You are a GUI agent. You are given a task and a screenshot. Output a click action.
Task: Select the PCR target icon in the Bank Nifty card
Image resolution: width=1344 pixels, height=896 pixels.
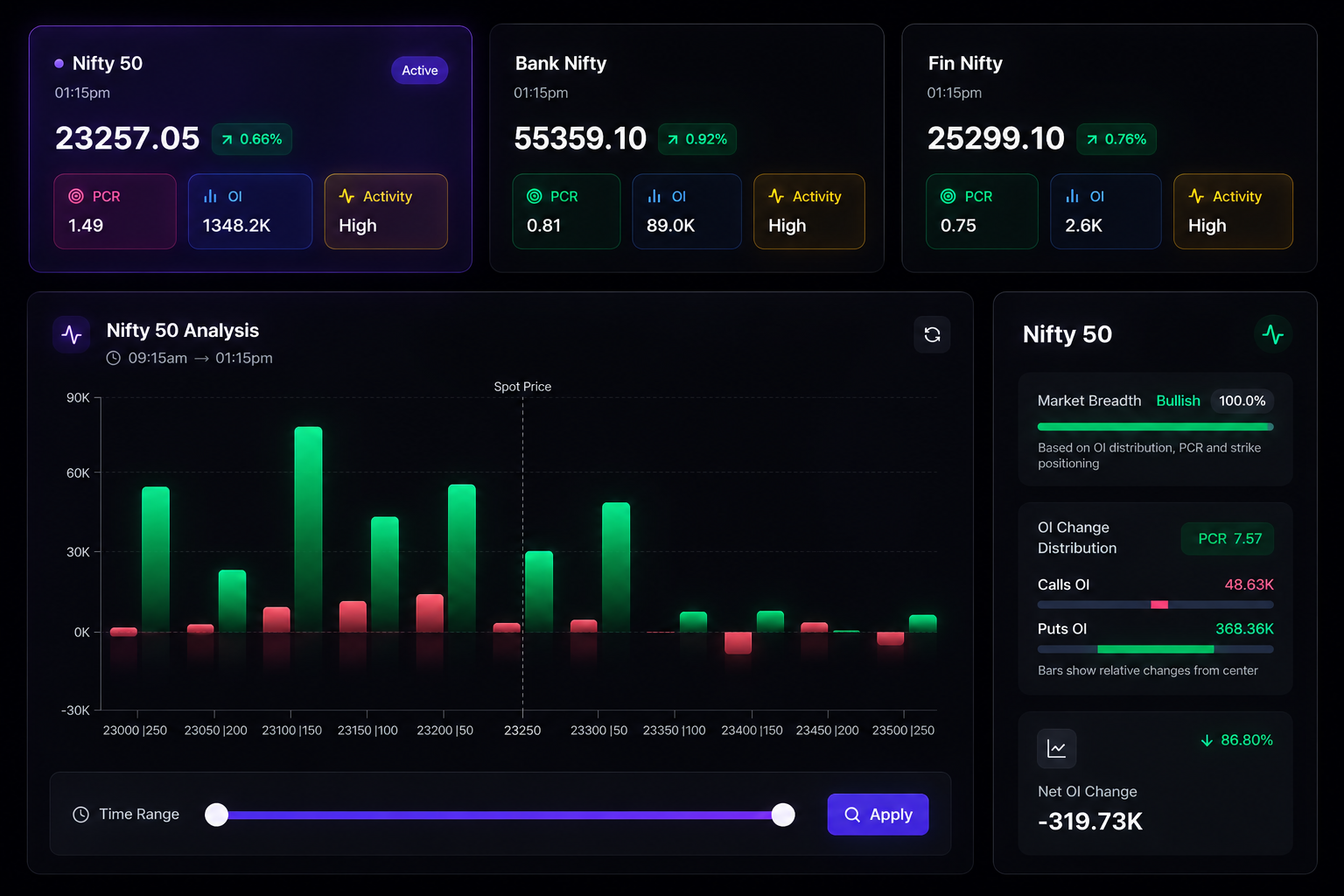tap(535, 197)
